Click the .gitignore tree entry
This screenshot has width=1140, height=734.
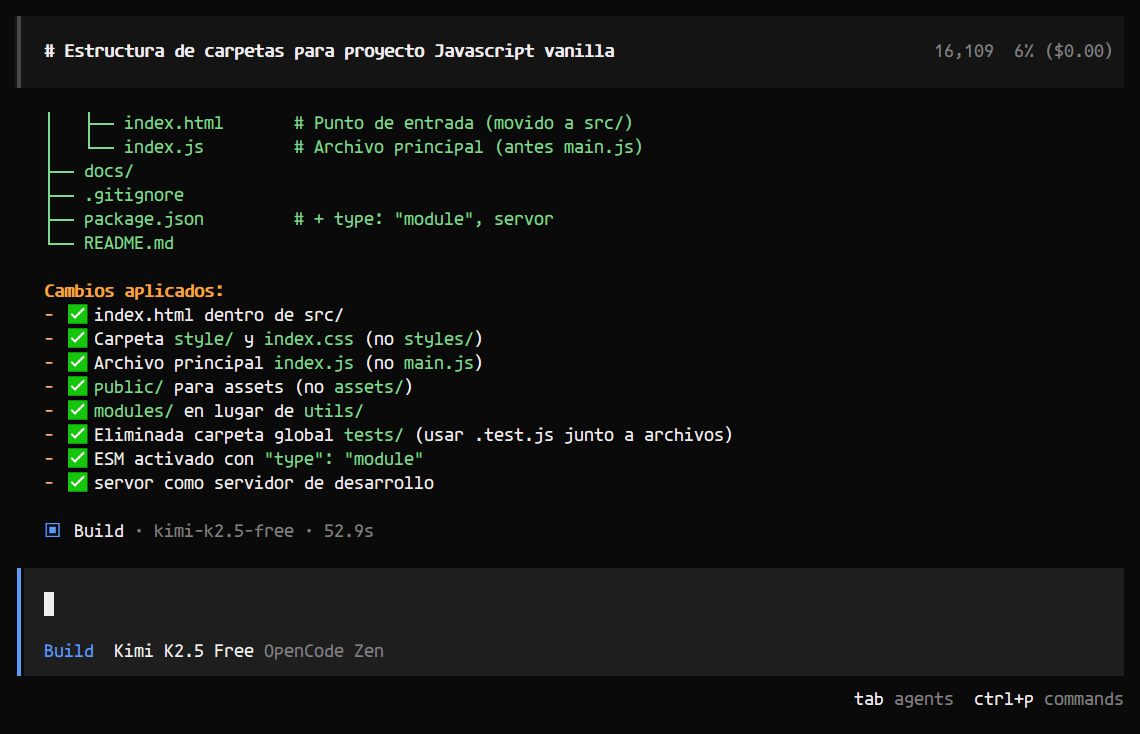coord(133,195)
